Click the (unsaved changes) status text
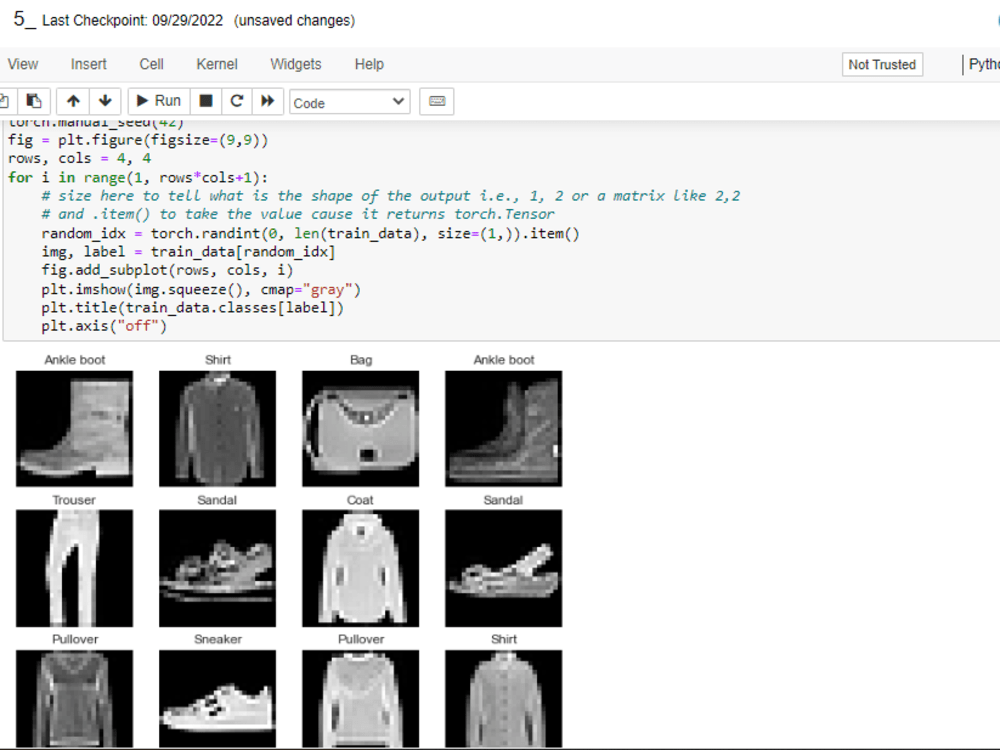The image size is (1000, 750). tap(295, 20)
